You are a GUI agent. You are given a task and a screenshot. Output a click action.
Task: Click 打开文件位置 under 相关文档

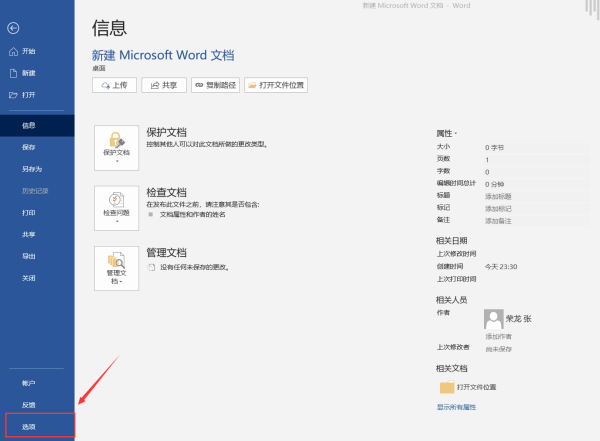click(x=476, y=387)
